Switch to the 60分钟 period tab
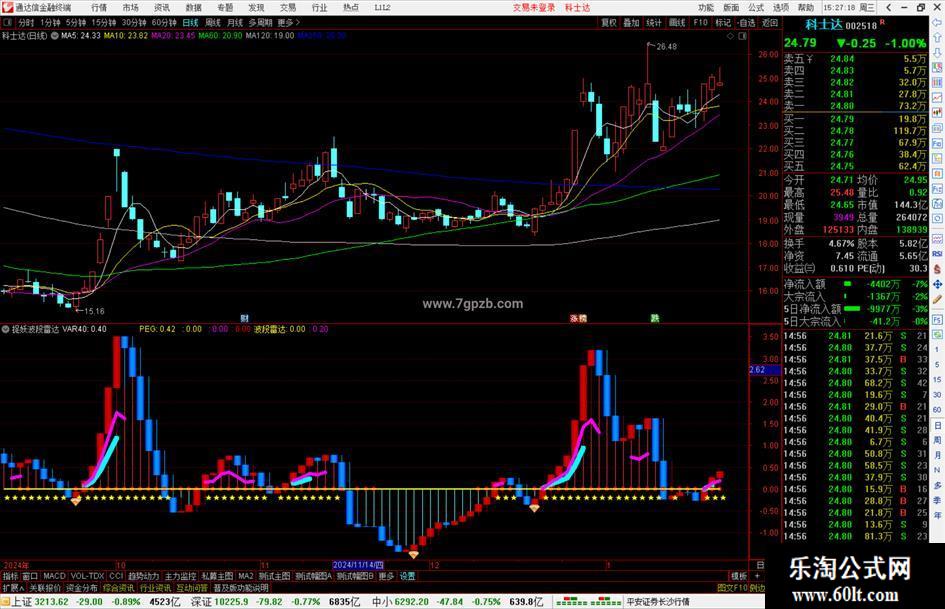The height and width of the screenshot is (609, 945). [x=164, y=22]
